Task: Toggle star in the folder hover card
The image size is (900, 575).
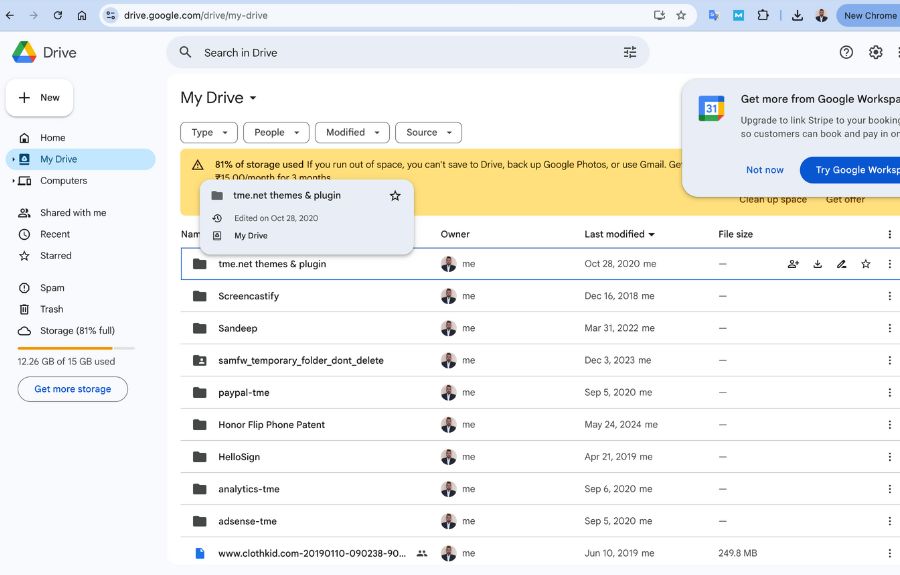Action: [395, 196]
